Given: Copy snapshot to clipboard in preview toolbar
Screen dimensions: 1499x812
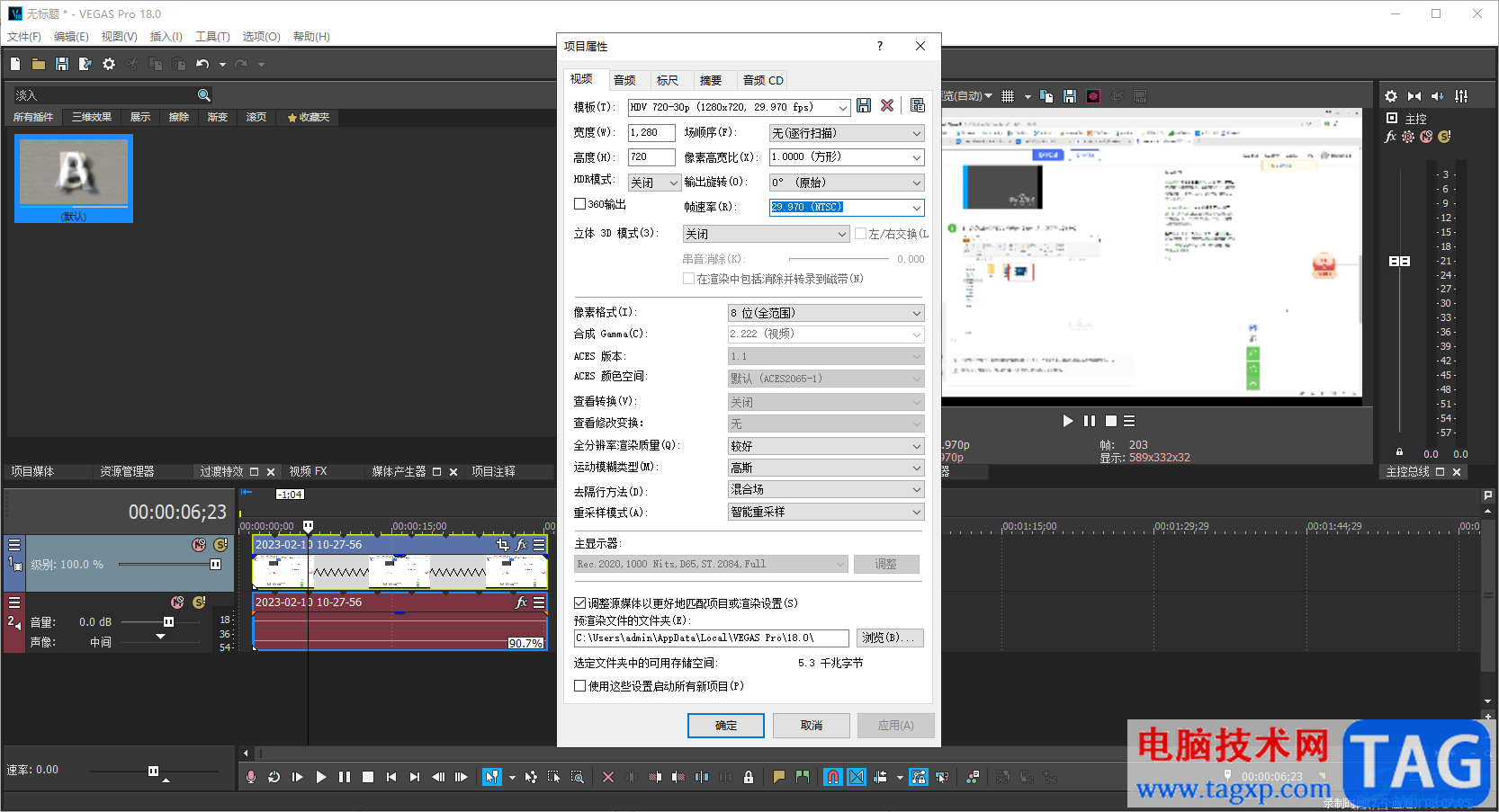Looking at the screenshot, I should 1046,96.
